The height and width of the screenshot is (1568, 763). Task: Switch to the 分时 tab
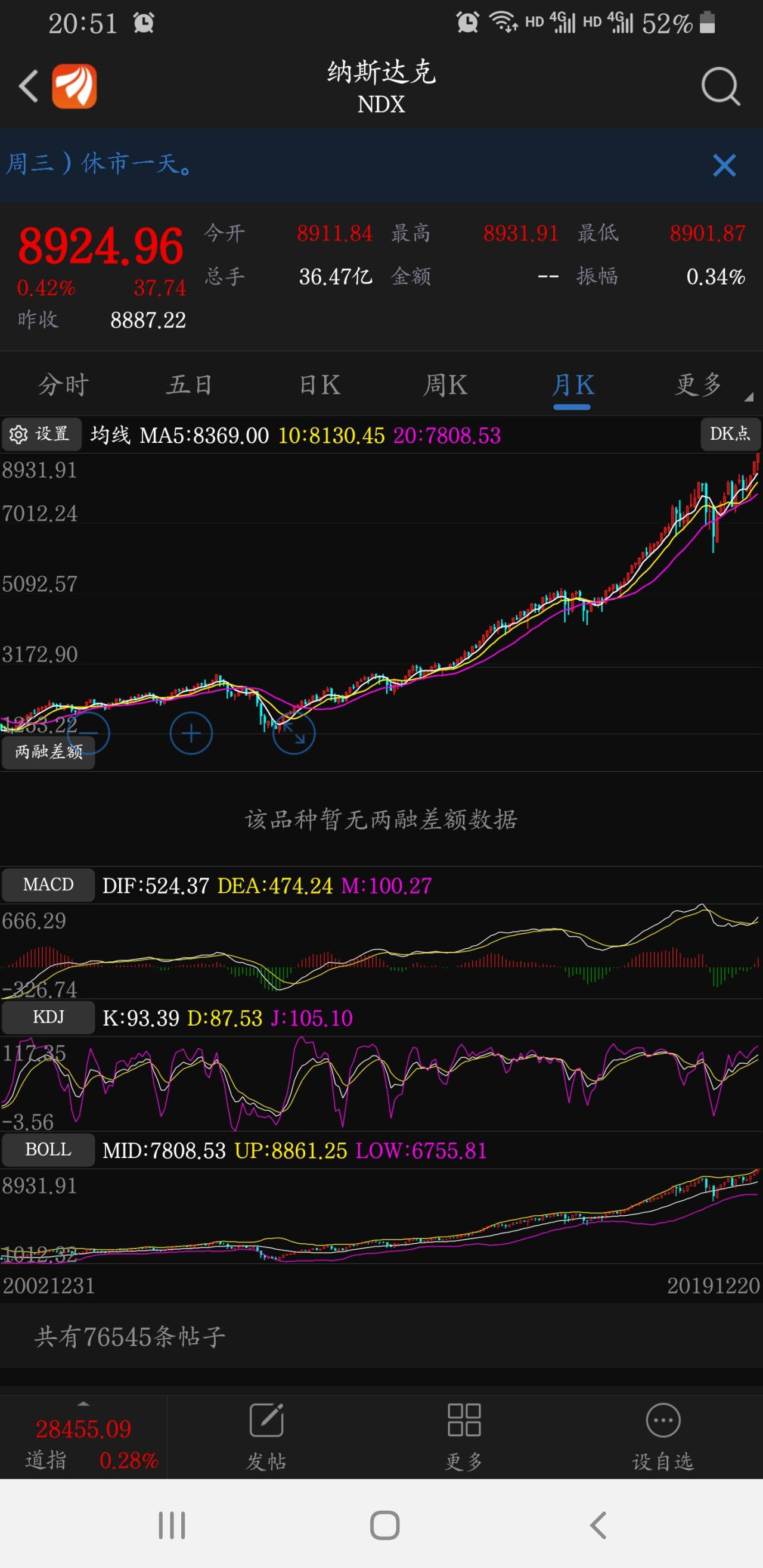click(64, 384)
